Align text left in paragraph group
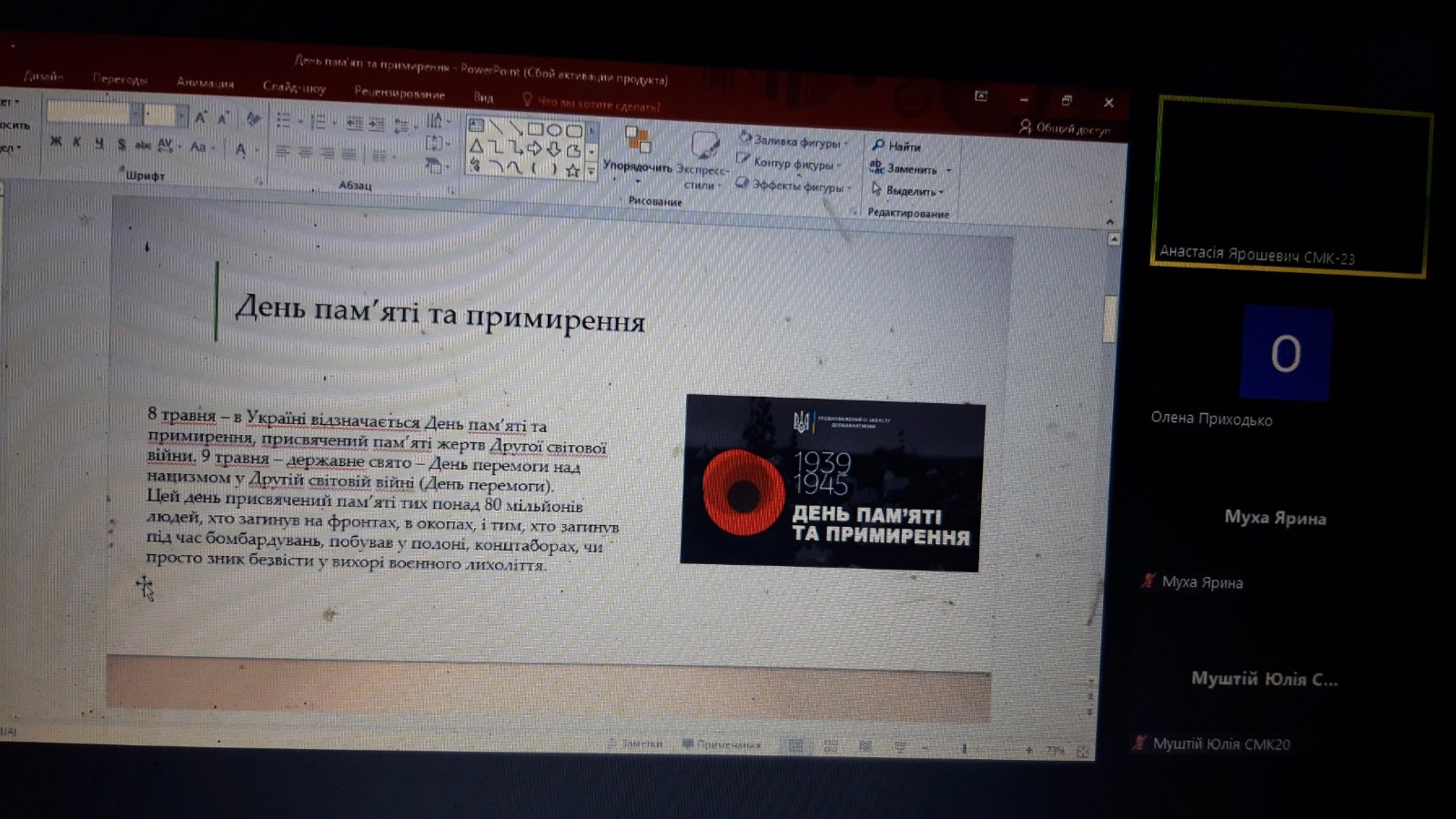The image size is (1456, 819). 283,153
